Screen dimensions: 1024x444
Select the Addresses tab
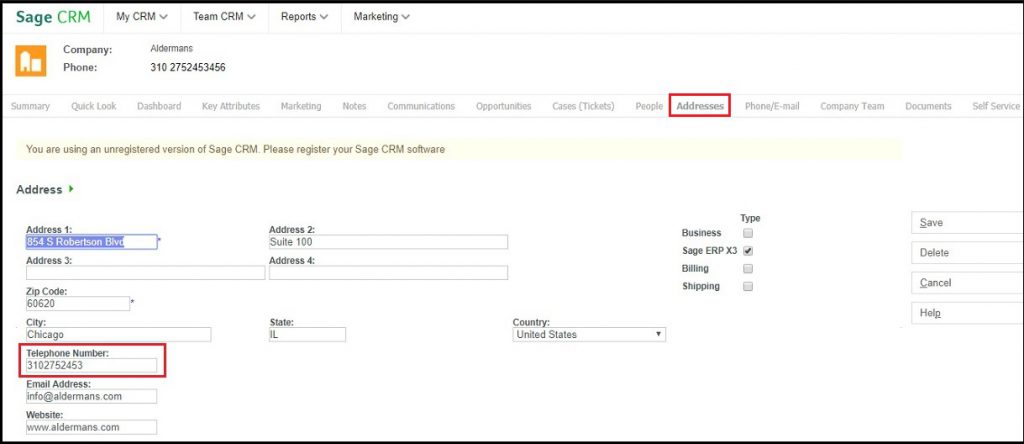pos(699,106)
